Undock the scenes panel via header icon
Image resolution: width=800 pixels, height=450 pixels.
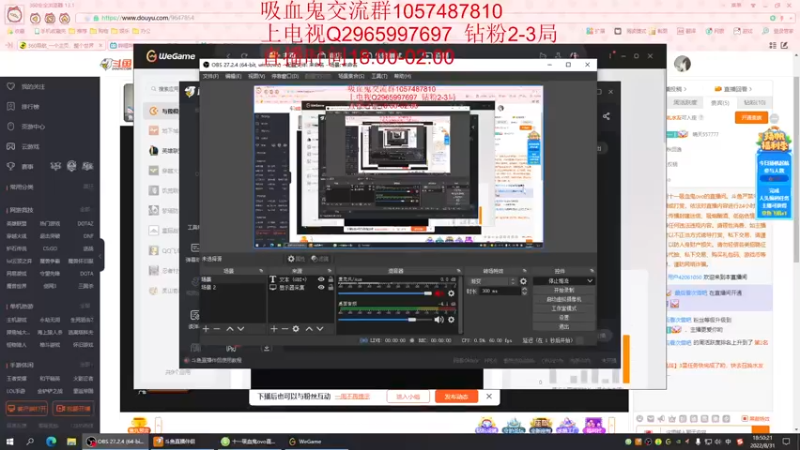(x=261, y=271)
